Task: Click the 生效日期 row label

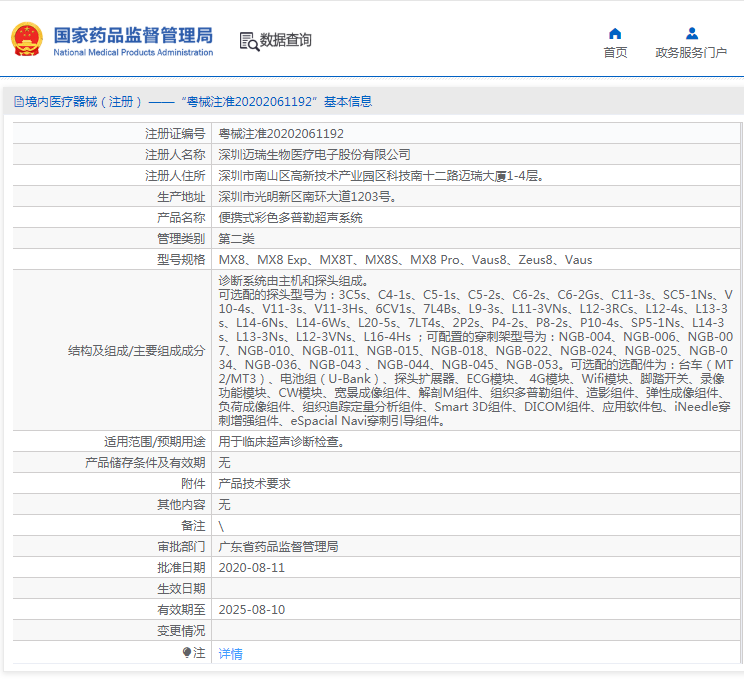Action: [x=181, y=588]
